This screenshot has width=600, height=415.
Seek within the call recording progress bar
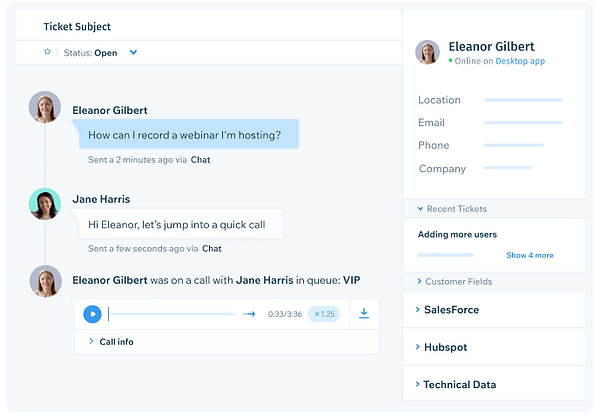click(x=172, y=314)
